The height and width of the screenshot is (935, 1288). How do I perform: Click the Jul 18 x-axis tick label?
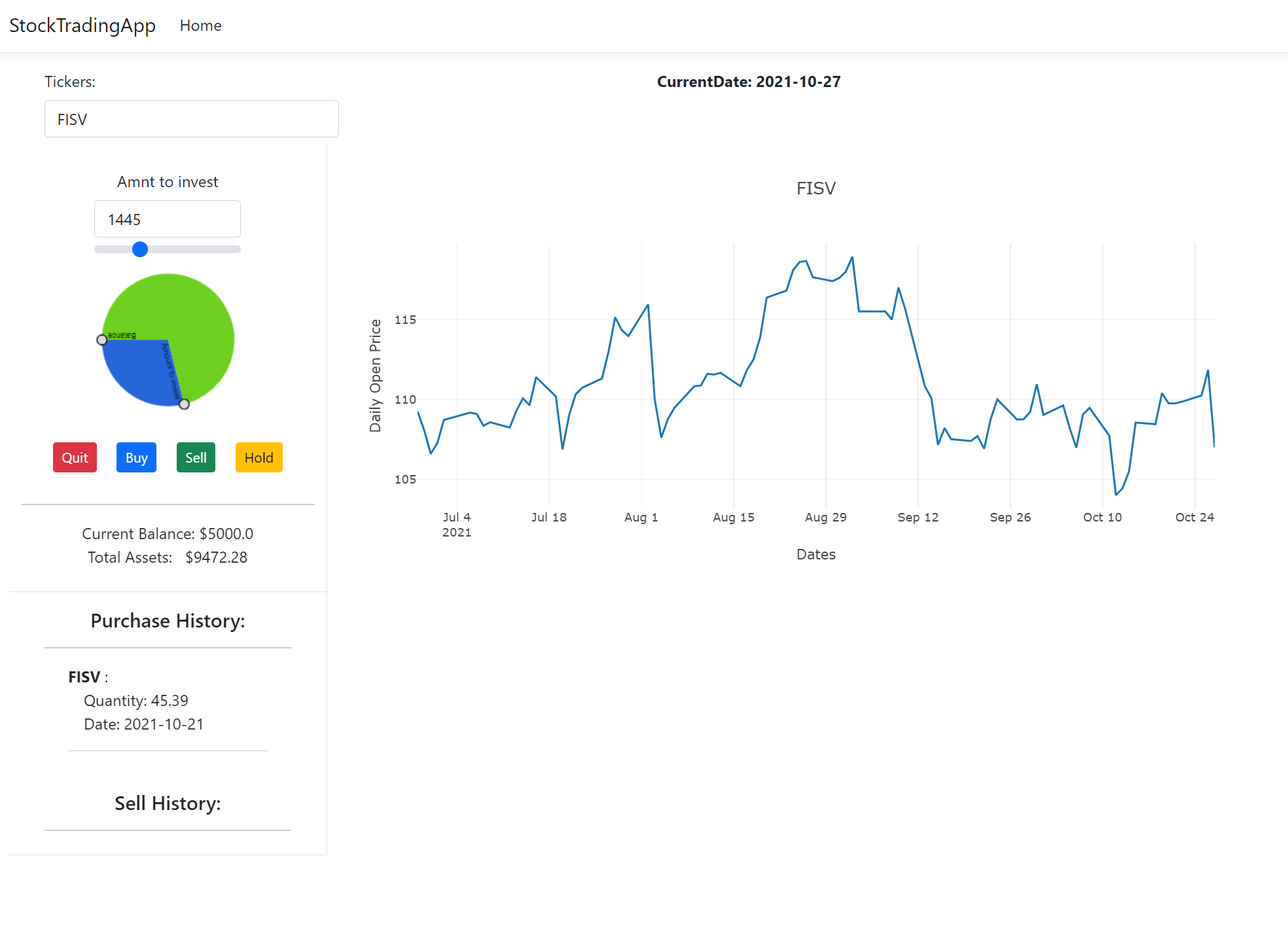click(549, 518)
